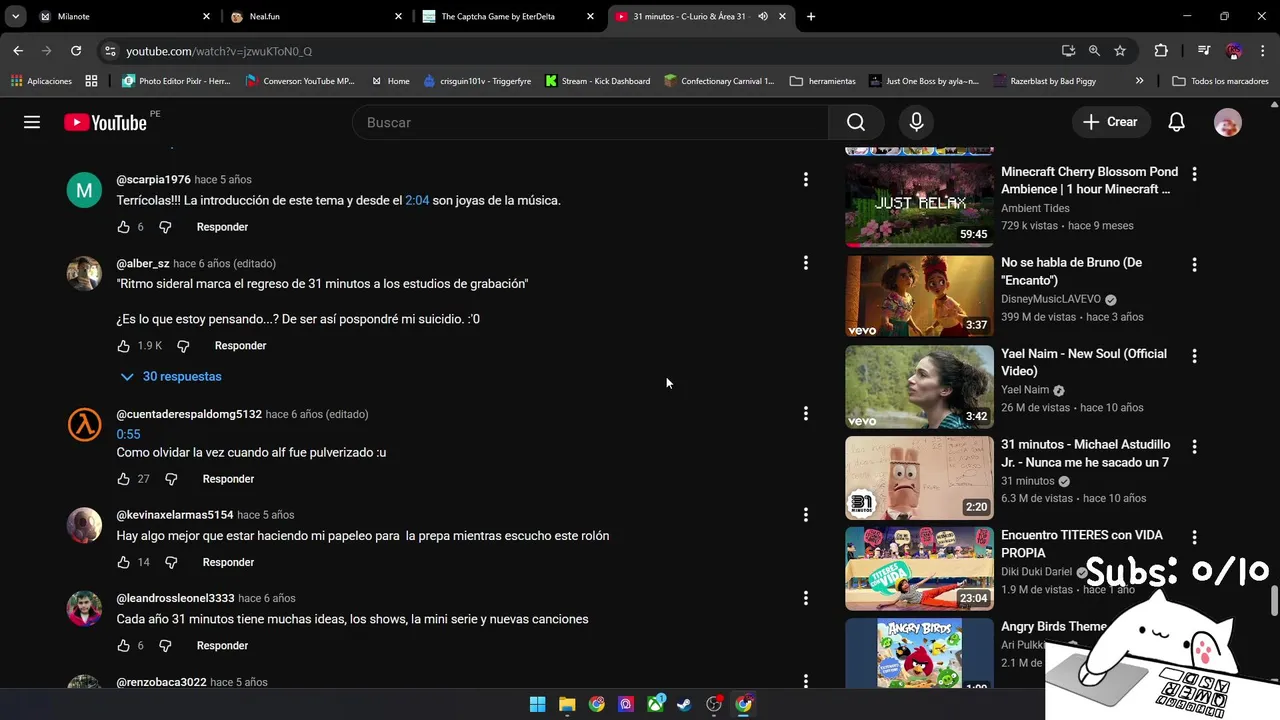1280x720 pixels.
Task: Open File Explorer from taskbar
Action: pyautogui.click(x=567, y=704)
